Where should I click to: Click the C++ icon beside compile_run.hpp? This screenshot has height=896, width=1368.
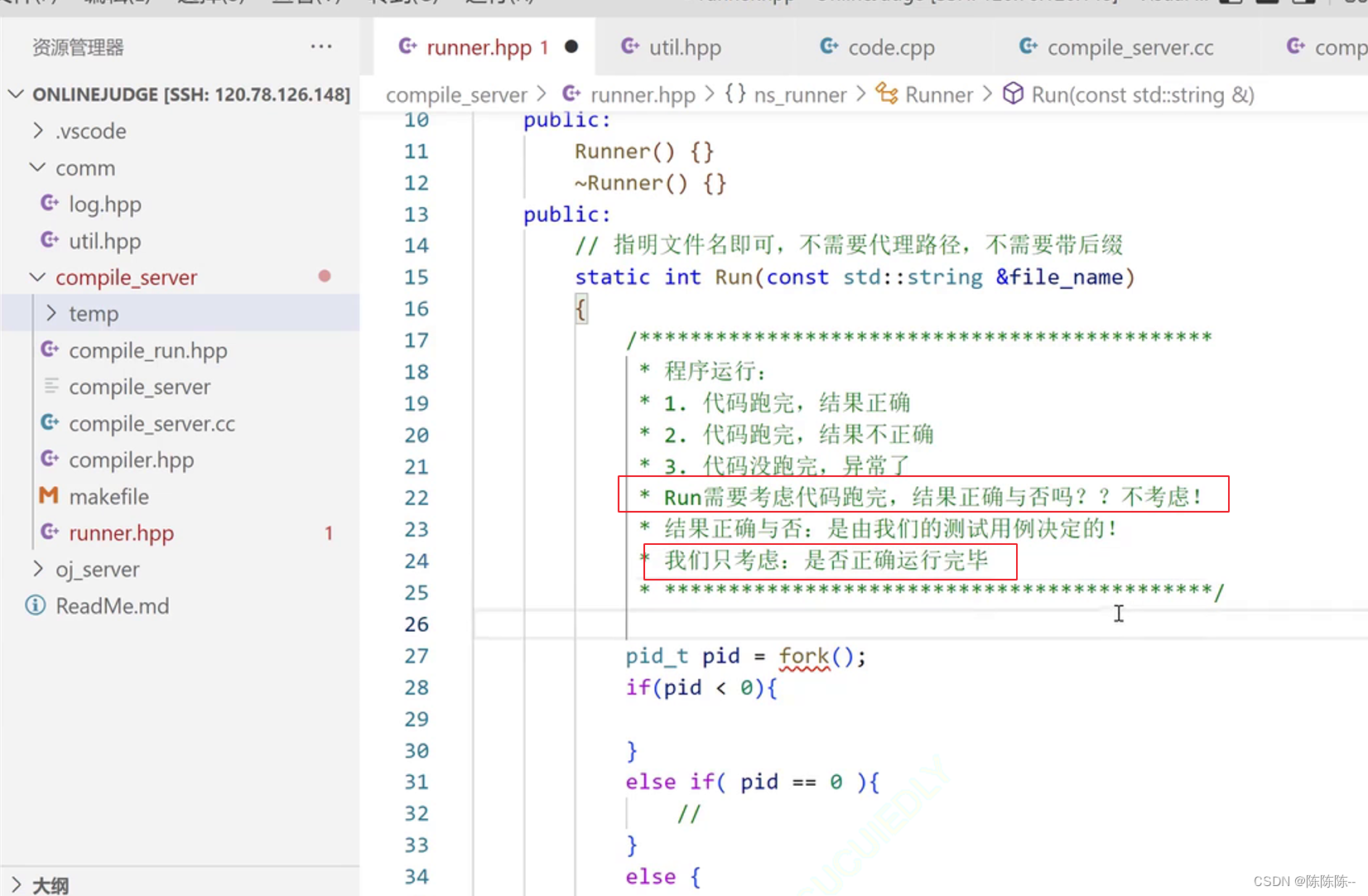point(50,349)
